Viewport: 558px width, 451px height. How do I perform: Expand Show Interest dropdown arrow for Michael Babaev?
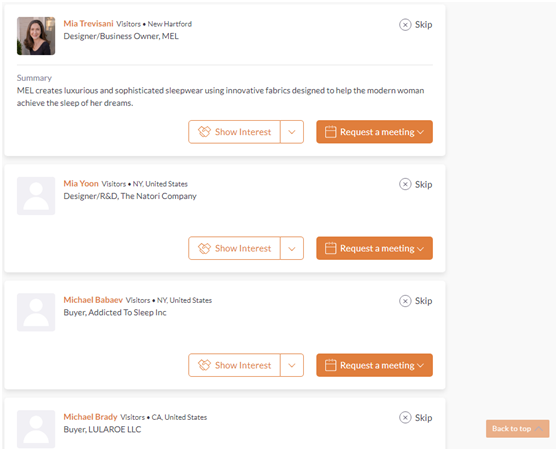292,365
